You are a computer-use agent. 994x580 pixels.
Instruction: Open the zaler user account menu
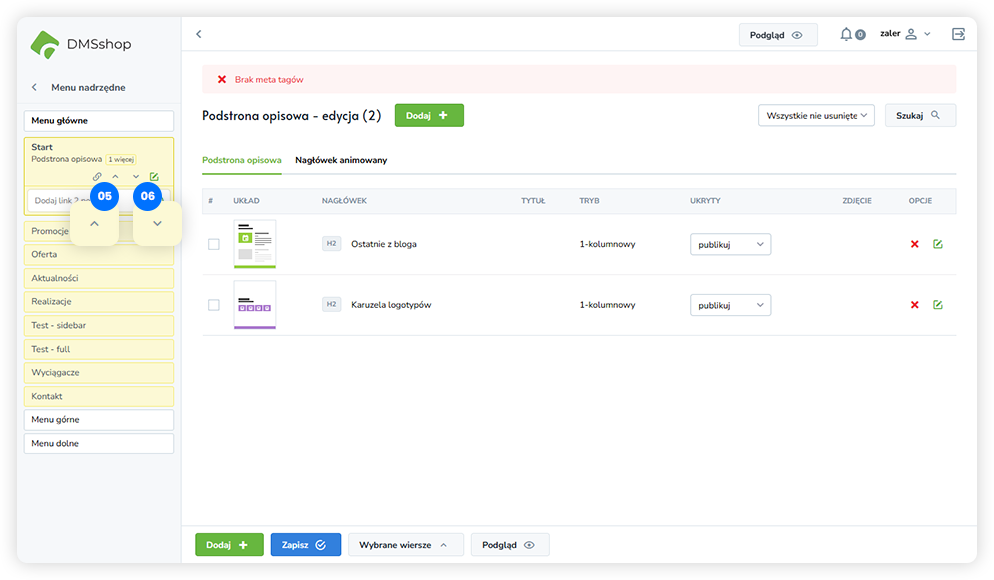(x=905, y=34)
